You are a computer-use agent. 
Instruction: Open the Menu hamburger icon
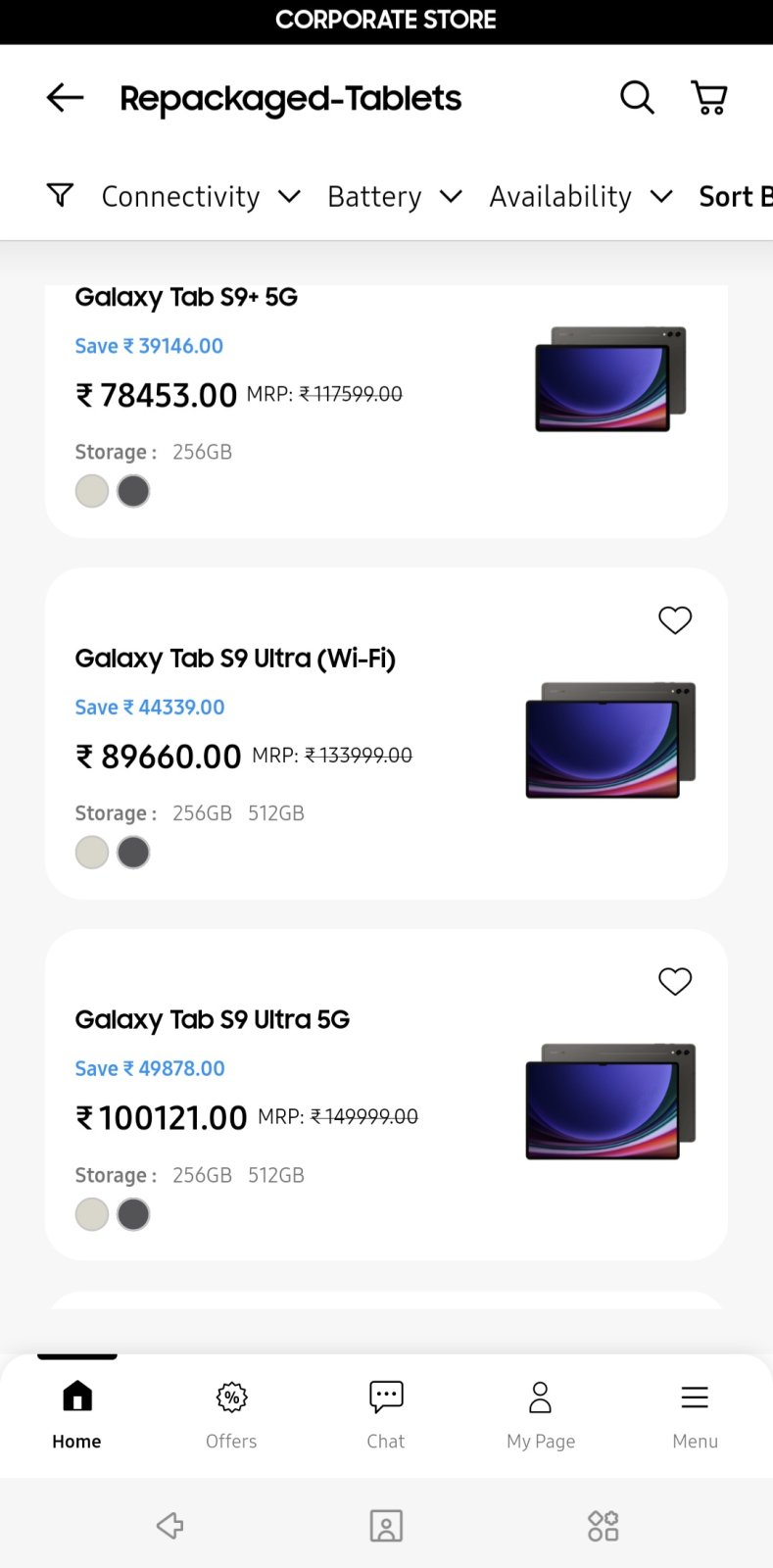[695, 1411]
